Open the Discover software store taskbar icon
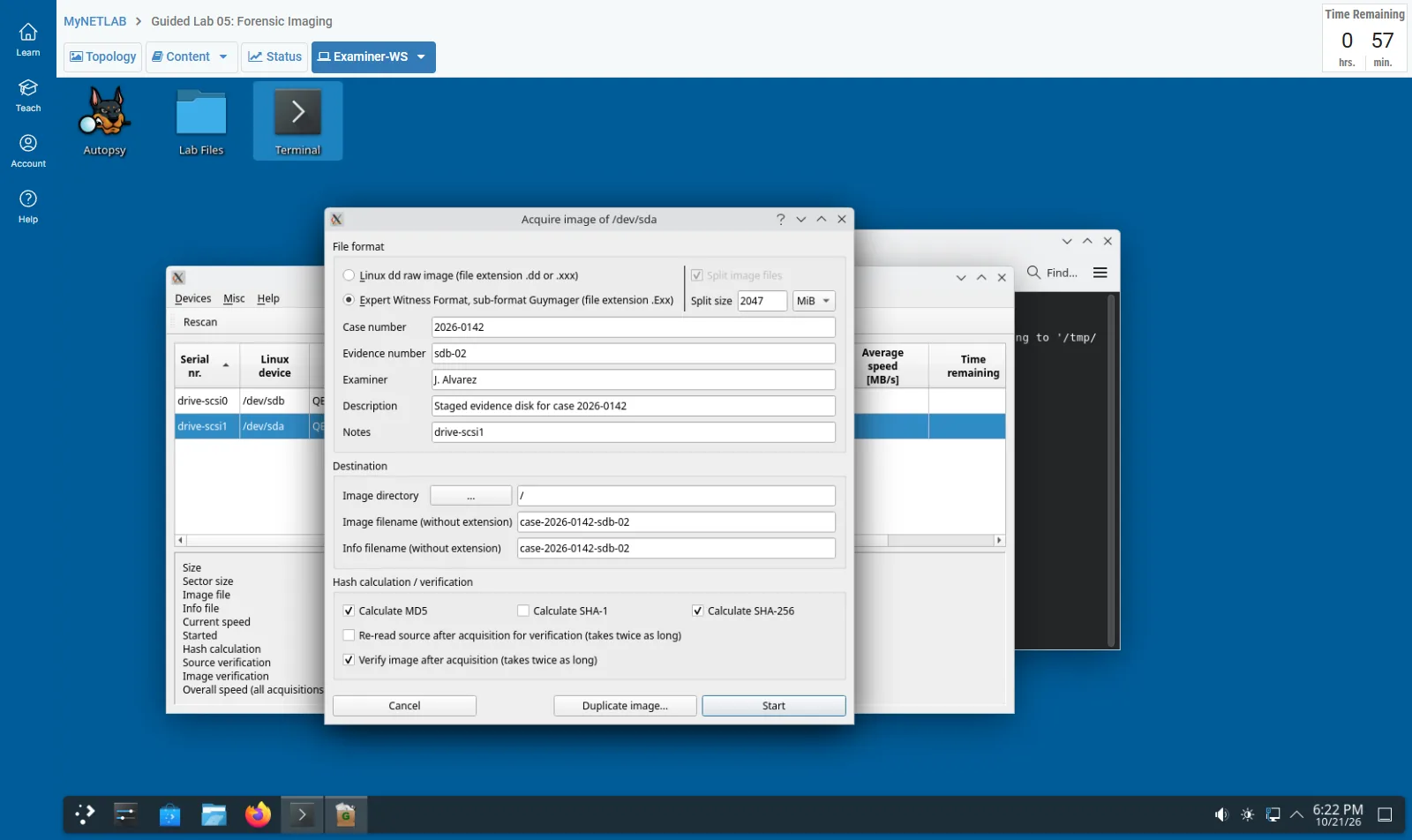This screenshot has height=840, width=1412. click(170, 814)
